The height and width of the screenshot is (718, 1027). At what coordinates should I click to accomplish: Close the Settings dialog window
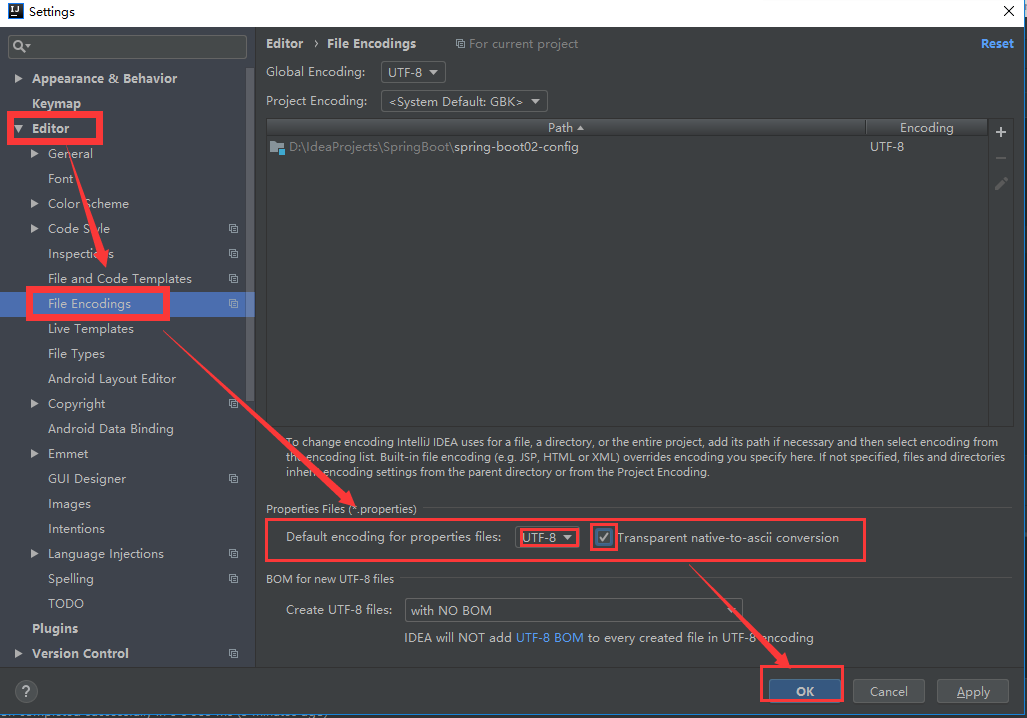1009,11
